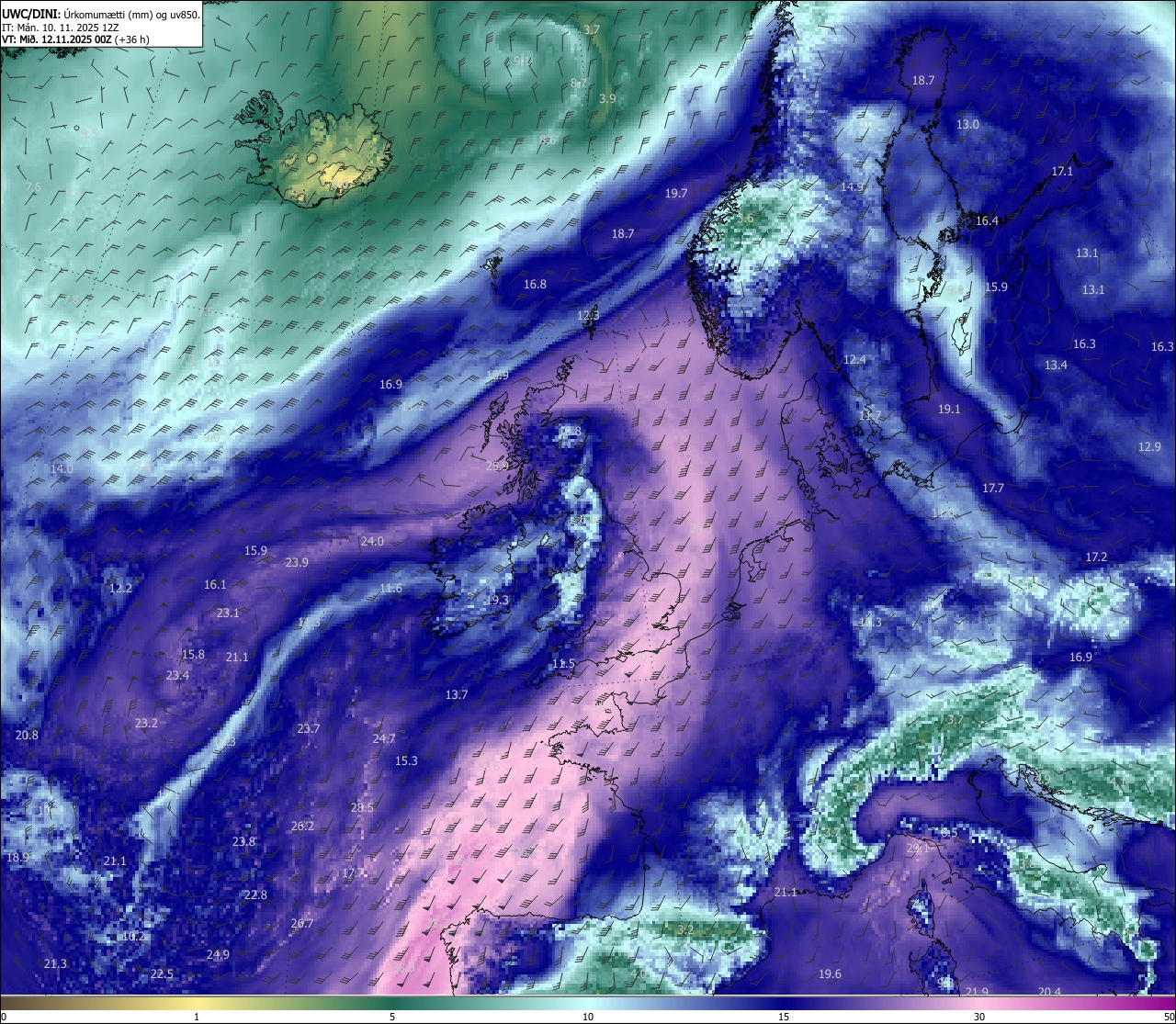The width and height of the screenshot is (1176, 1024).
Task: Click the 22.5 value label
Action: click(162, 973)
